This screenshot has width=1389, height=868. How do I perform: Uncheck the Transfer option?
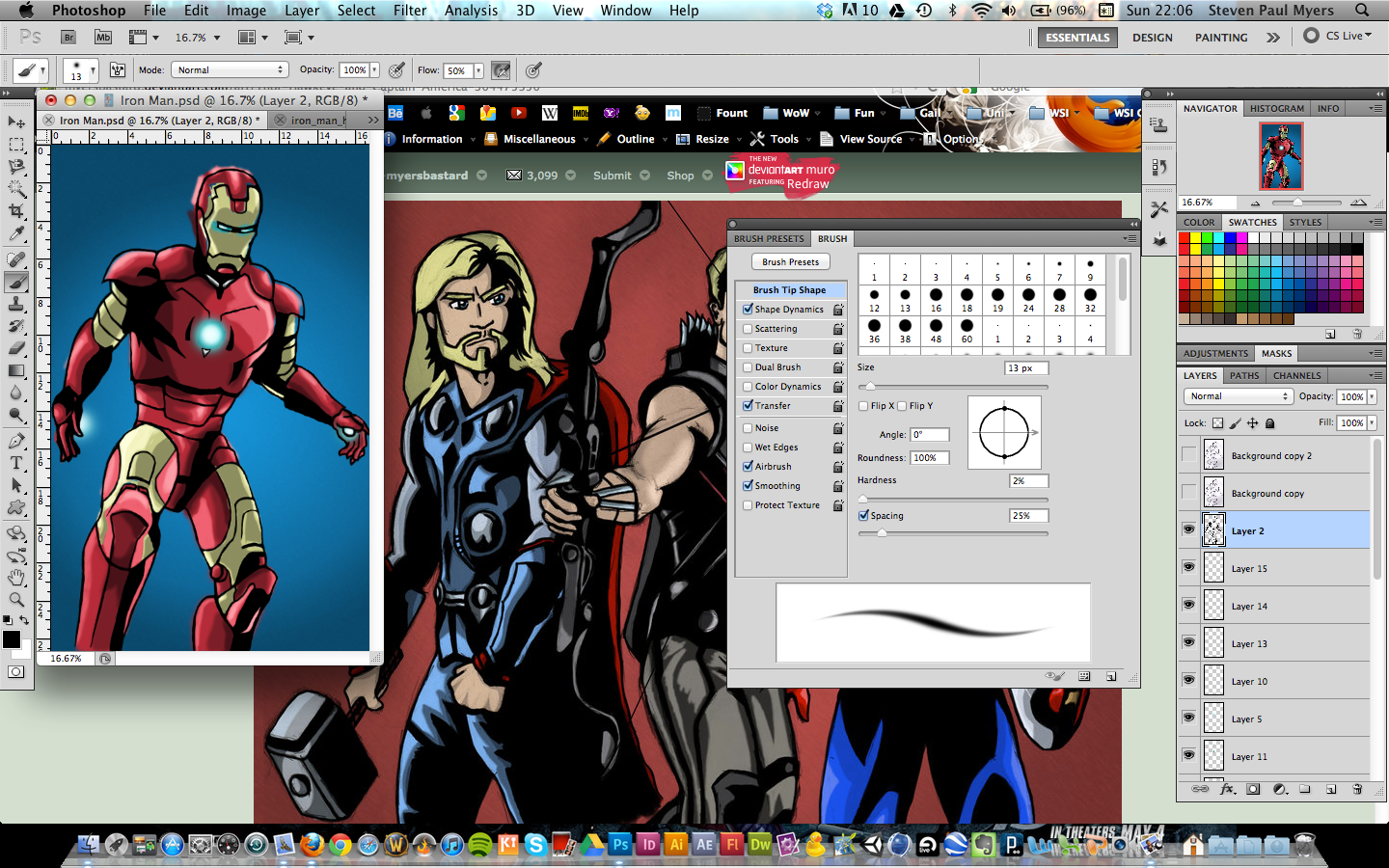point(748,405)
